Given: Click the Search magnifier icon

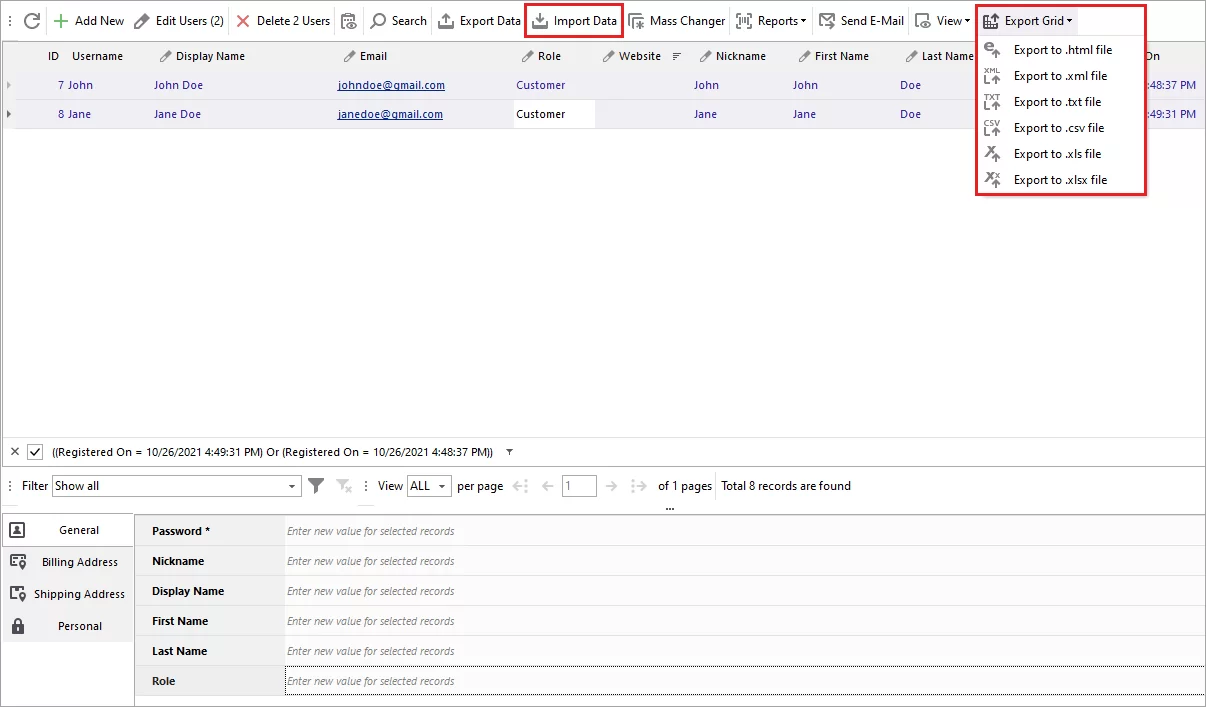Looking at the screenshot, I should coord(378,20).
